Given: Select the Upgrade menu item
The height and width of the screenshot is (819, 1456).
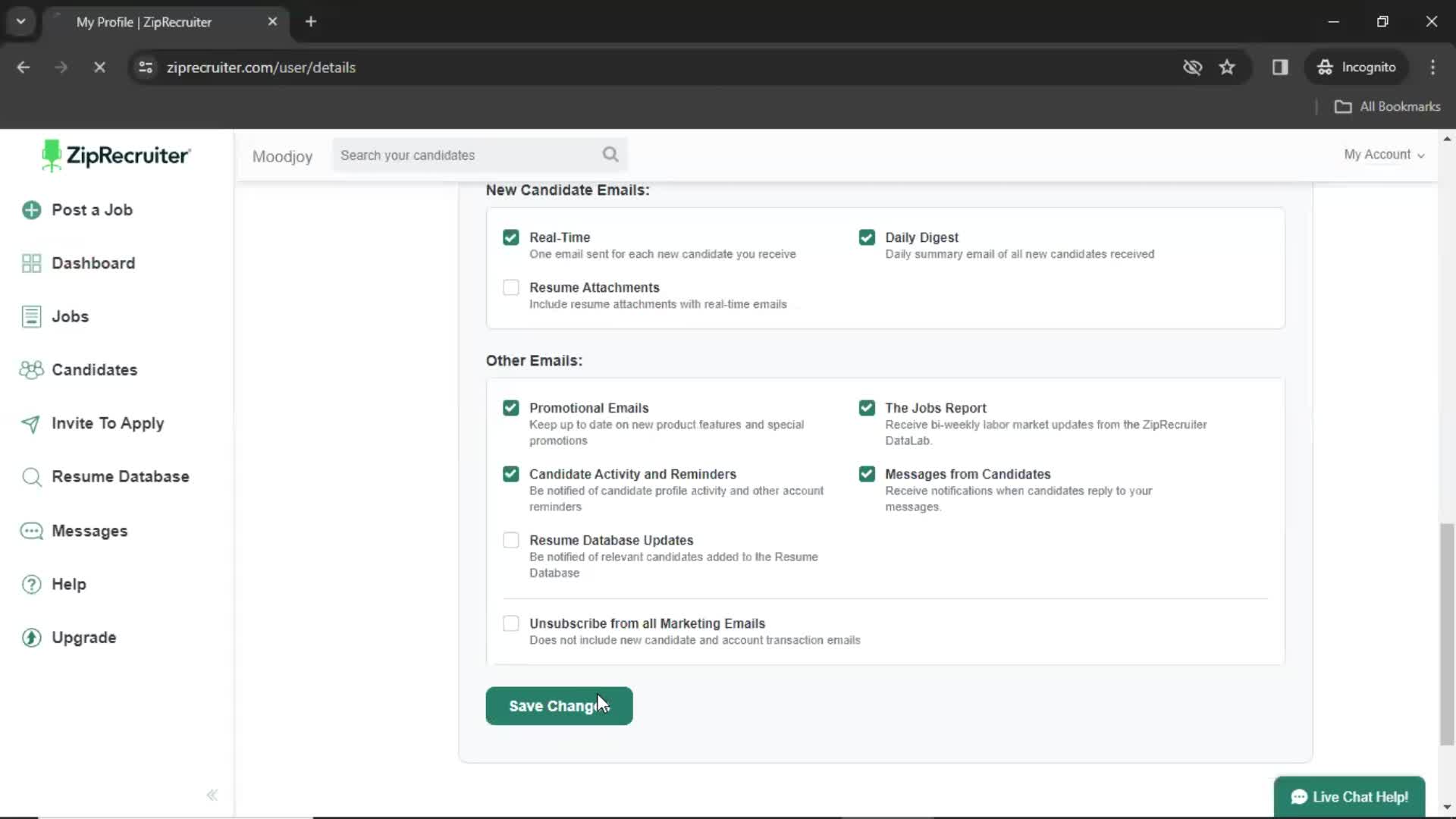Looking at the screenshot, I should coord(84,637).
